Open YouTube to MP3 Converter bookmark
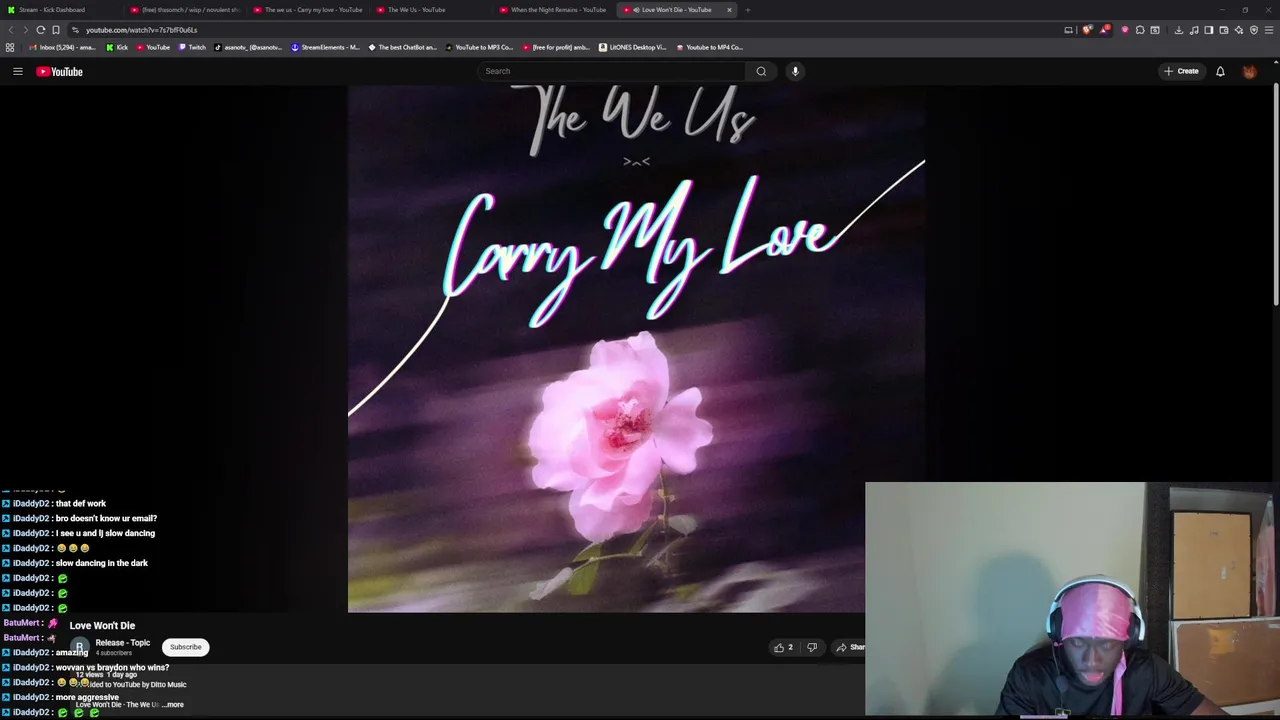Image resolution: width=1280 pixels, height=720 pixels. pyautogui.click(x=479, y=47)
